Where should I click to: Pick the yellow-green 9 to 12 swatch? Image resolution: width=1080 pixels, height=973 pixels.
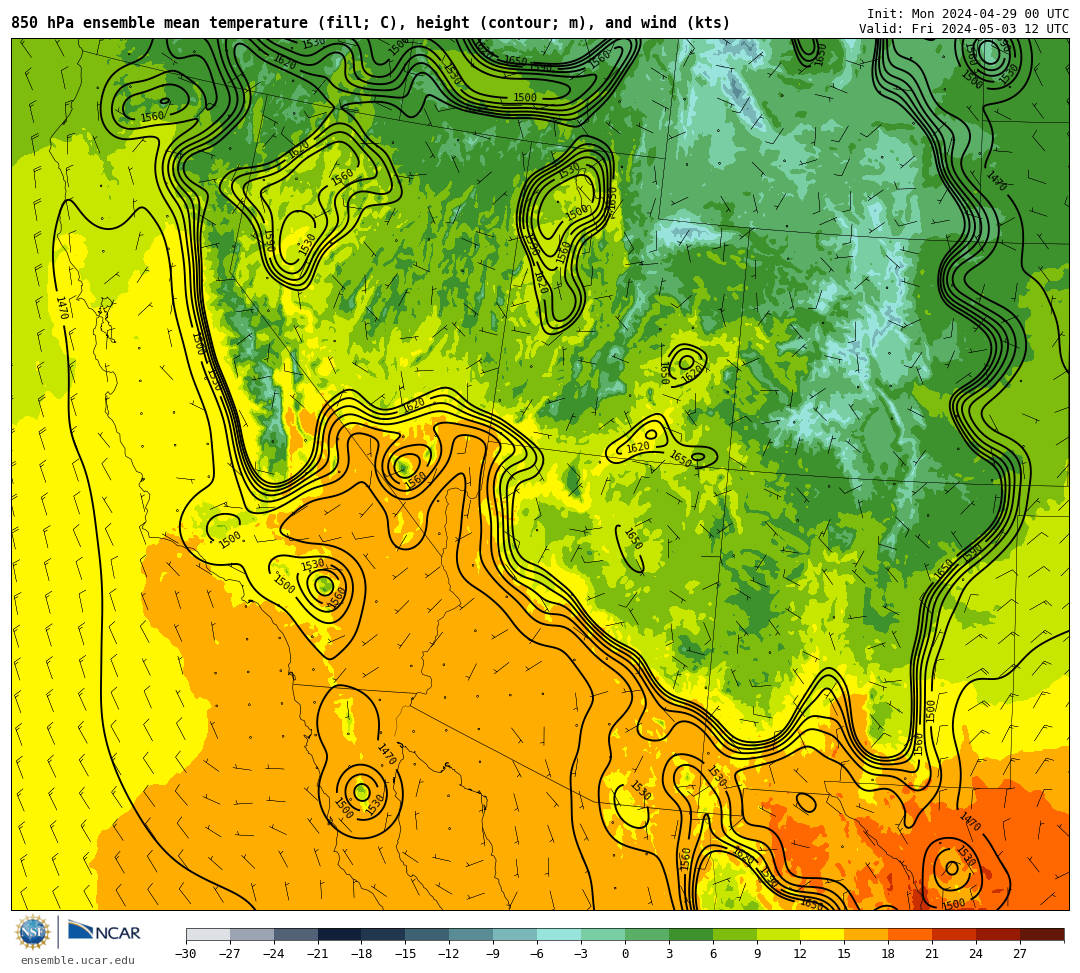pyautogui.click(x=779, y=934)
